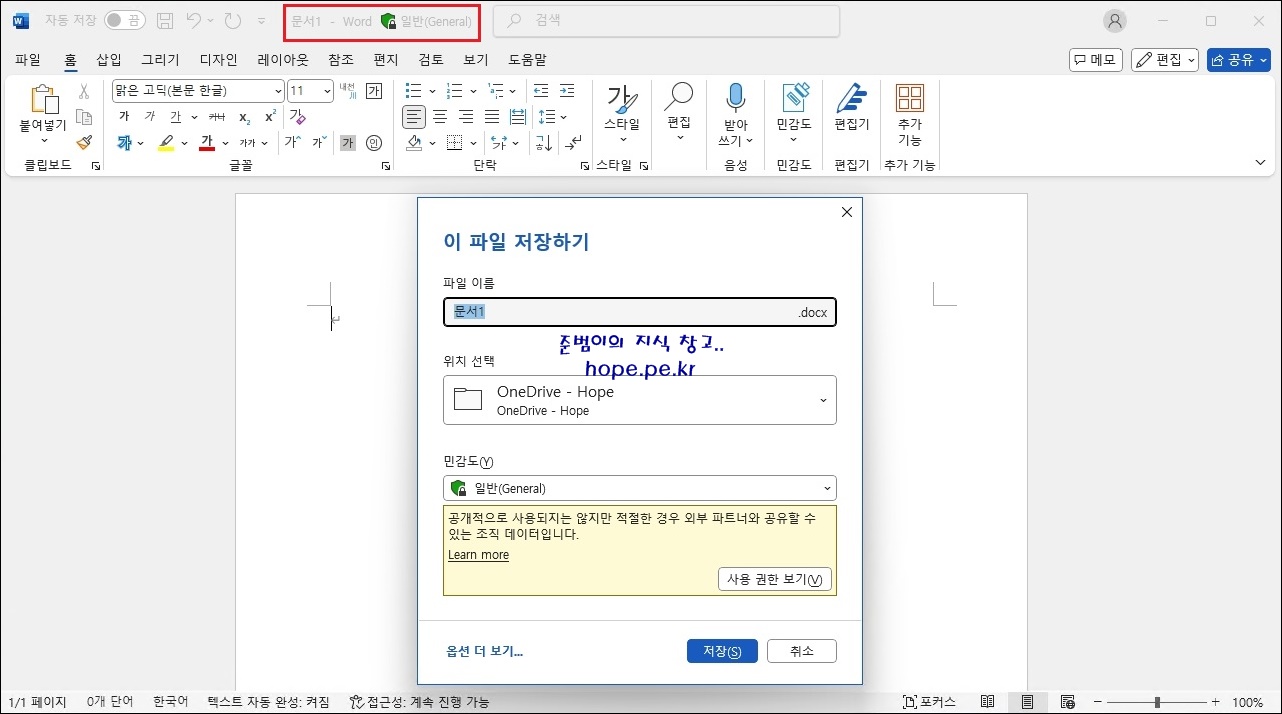The height and width of the screenshot is (714, 1282).
Task: Click the enclosed character icon
Action: click(374, 143)
